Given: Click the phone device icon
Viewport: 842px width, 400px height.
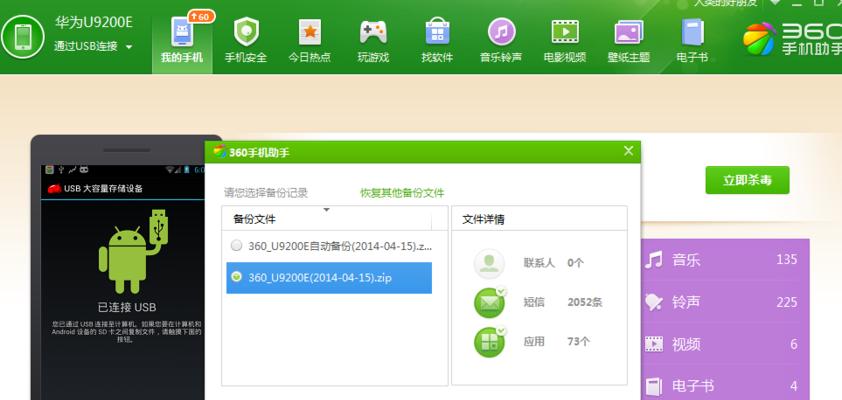Looking at the screenshot, I should coord(23,37).
